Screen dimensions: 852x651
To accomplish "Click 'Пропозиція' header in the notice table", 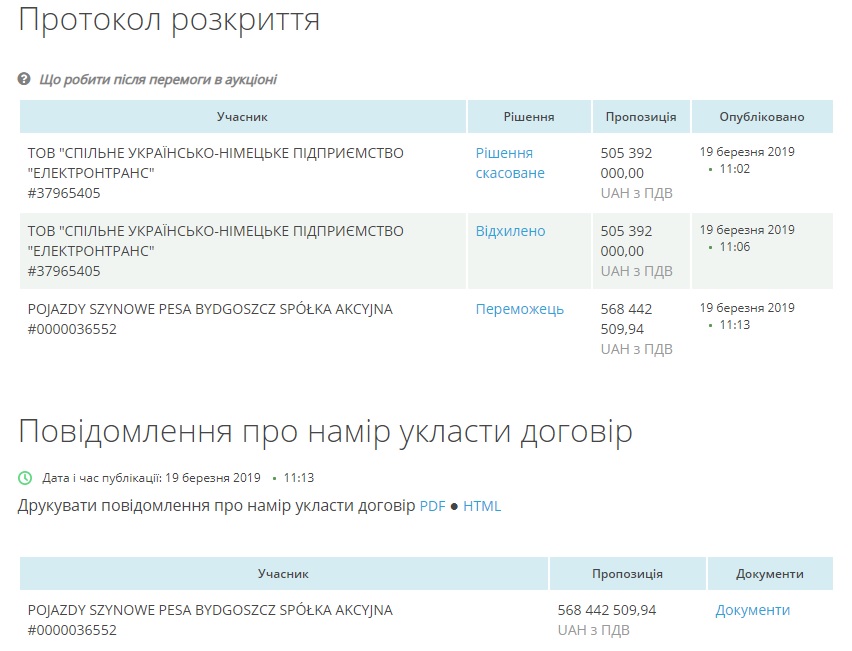I will point(628,574).
